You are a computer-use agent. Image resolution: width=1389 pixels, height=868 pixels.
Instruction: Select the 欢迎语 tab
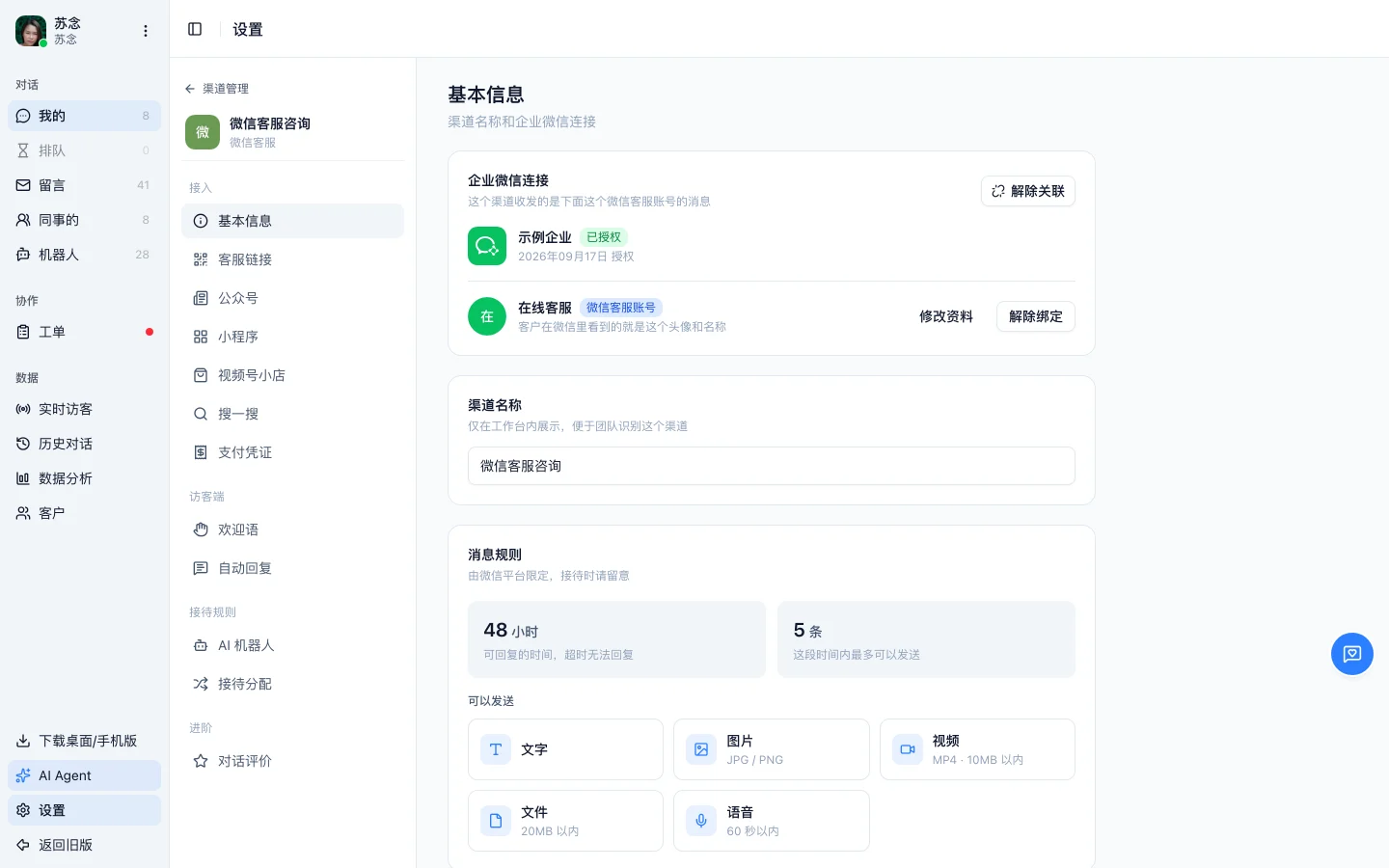[292, 529]
